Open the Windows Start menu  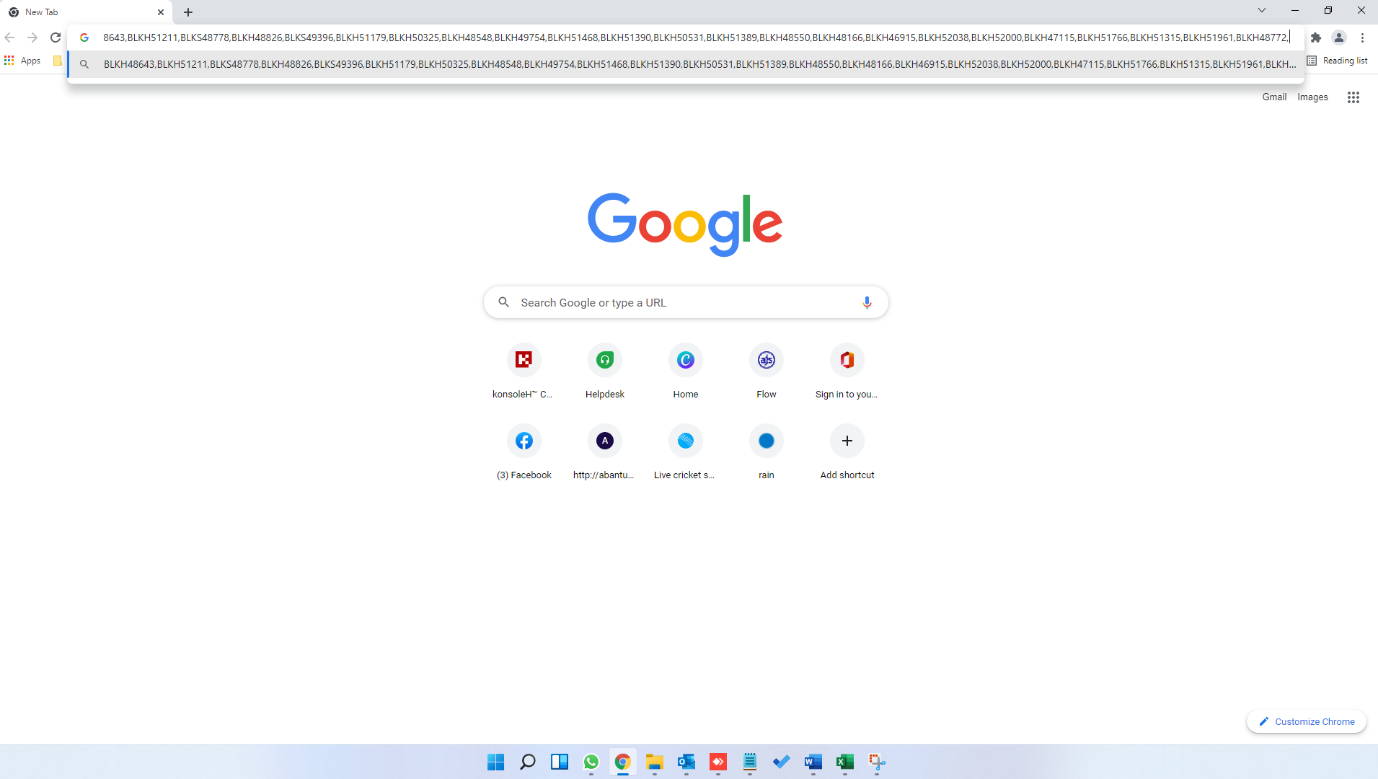[496, 762]
